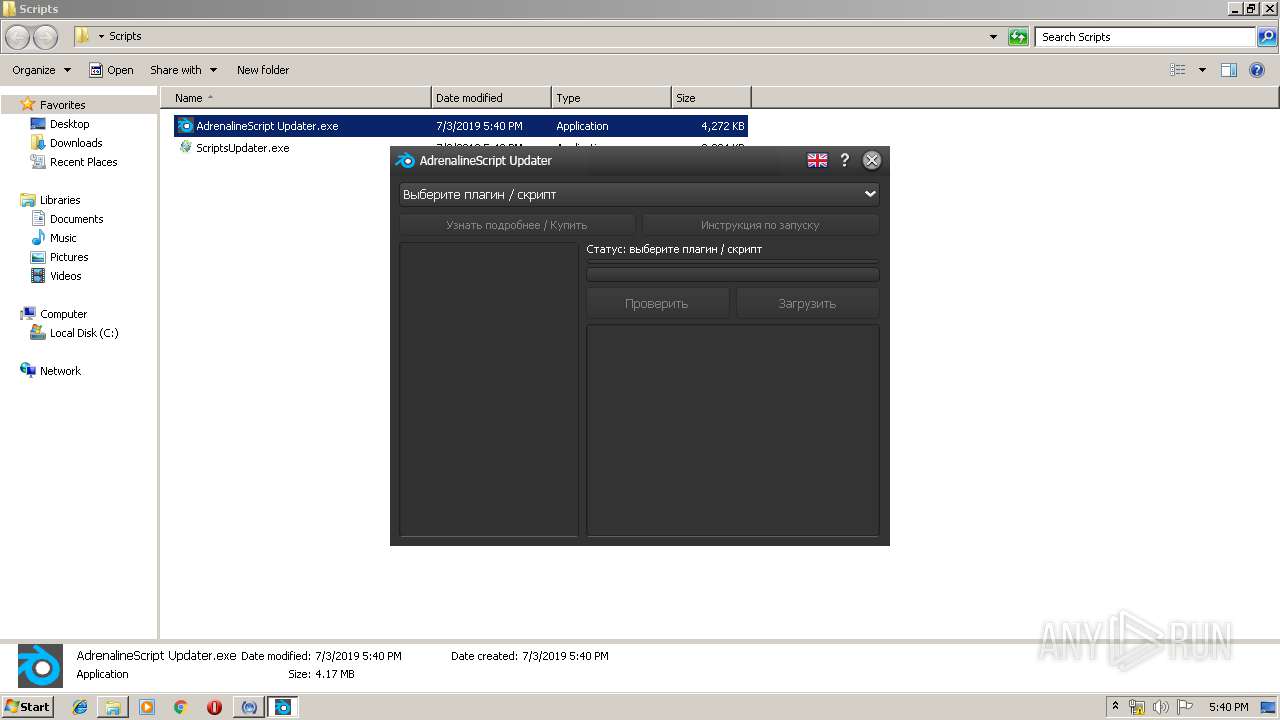Viewport: 1280px width, 720px height.
Task: Click 'Узнать подробнее / Купить' button
Action: coord(517,225)
